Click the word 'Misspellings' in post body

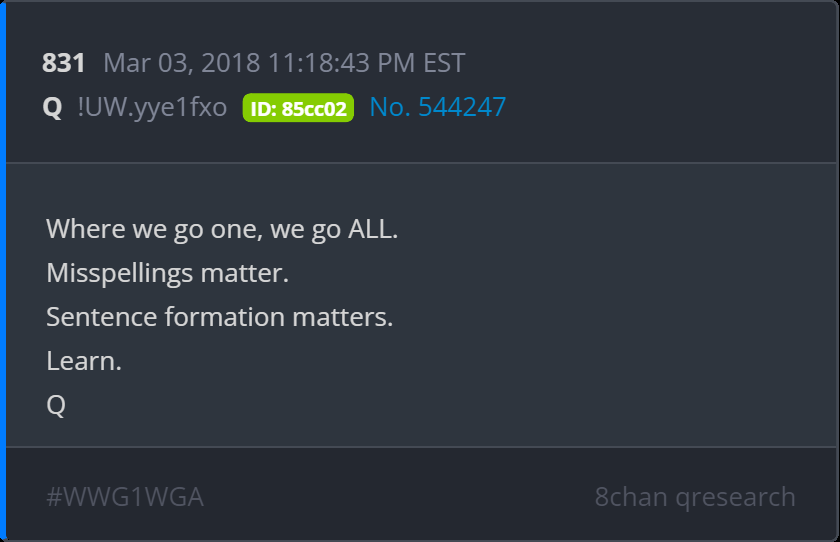(119, 274)
